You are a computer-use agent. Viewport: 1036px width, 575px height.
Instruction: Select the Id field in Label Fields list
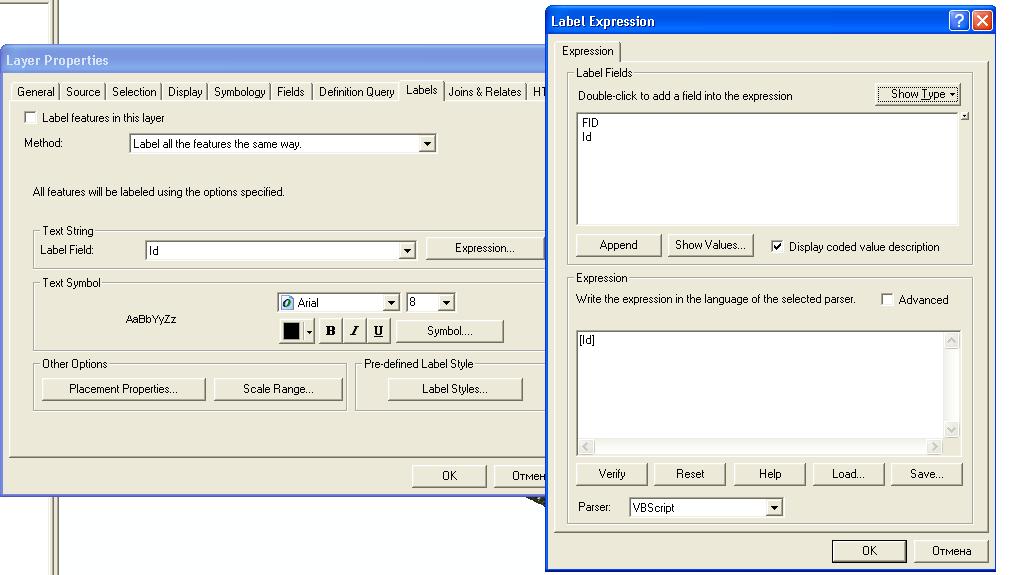pyautogui.click(x=587, y=137)
